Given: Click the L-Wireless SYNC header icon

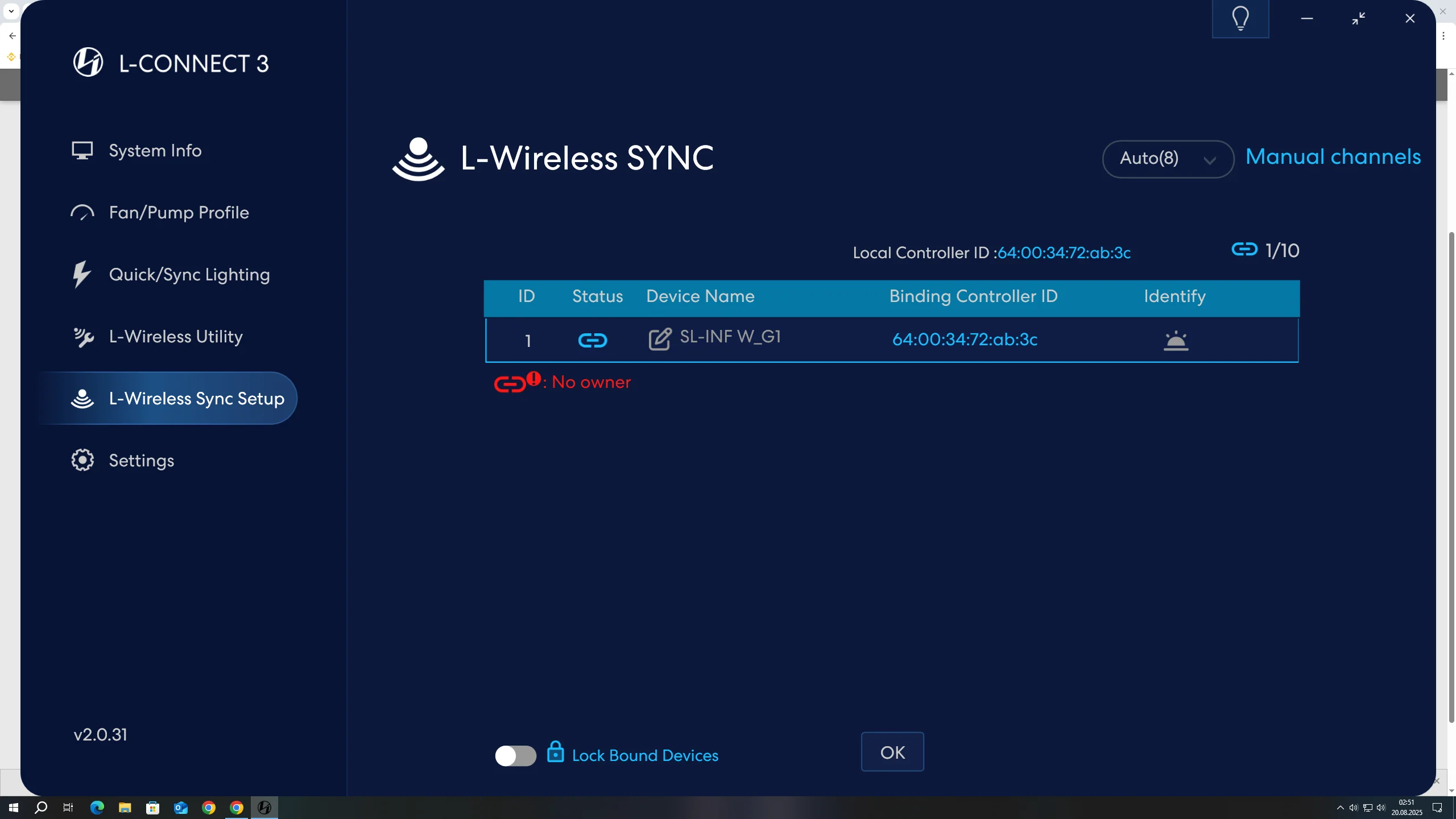Looking at the screenshot, I should 418,159.
